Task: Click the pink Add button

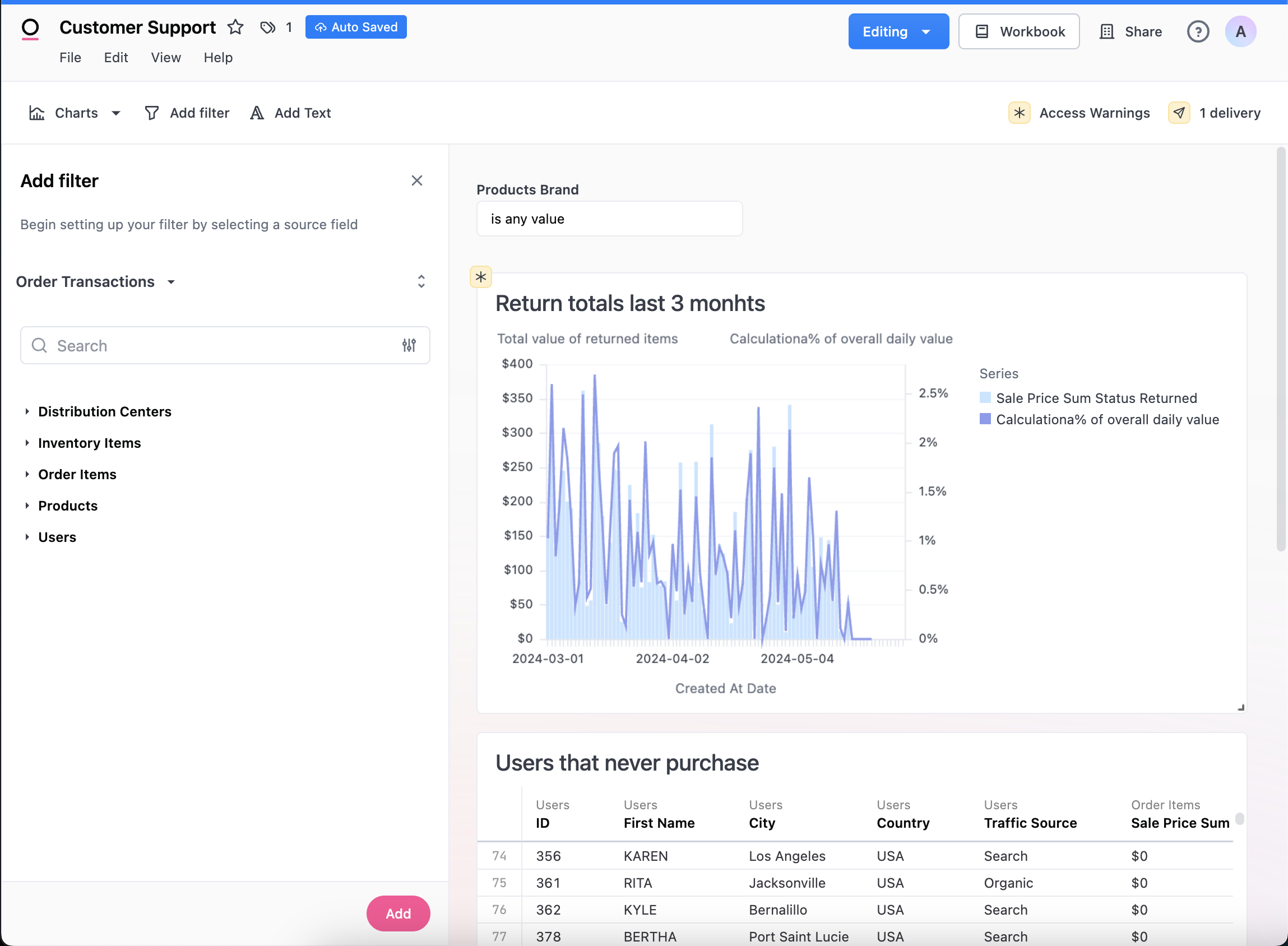Action: (398, 913)
